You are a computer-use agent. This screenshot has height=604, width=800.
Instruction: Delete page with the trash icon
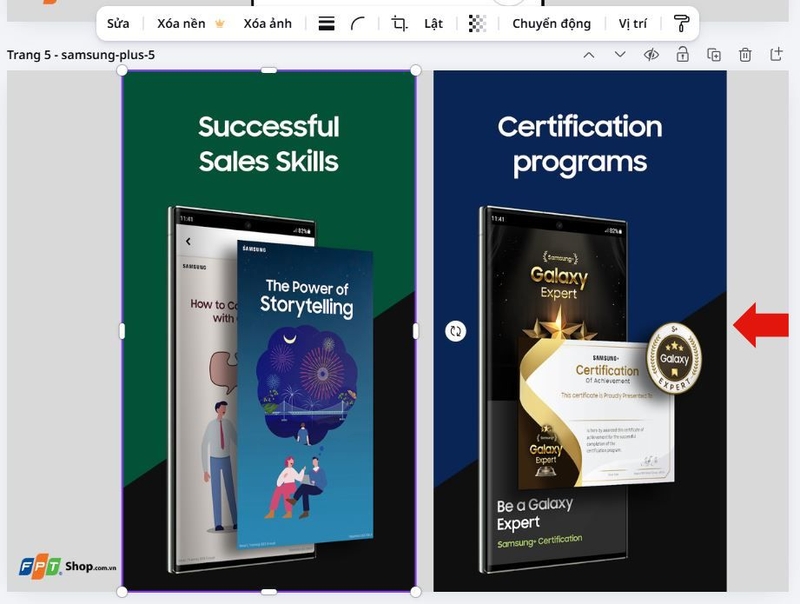[745, 55]
